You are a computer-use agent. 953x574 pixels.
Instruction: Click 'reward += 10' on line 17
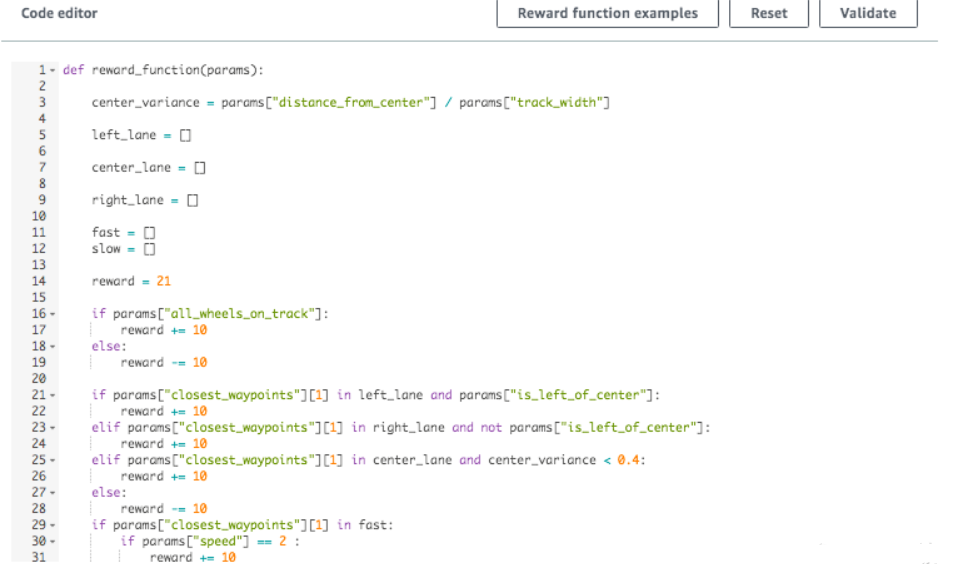pyautogui.click(x=163, y=330)
